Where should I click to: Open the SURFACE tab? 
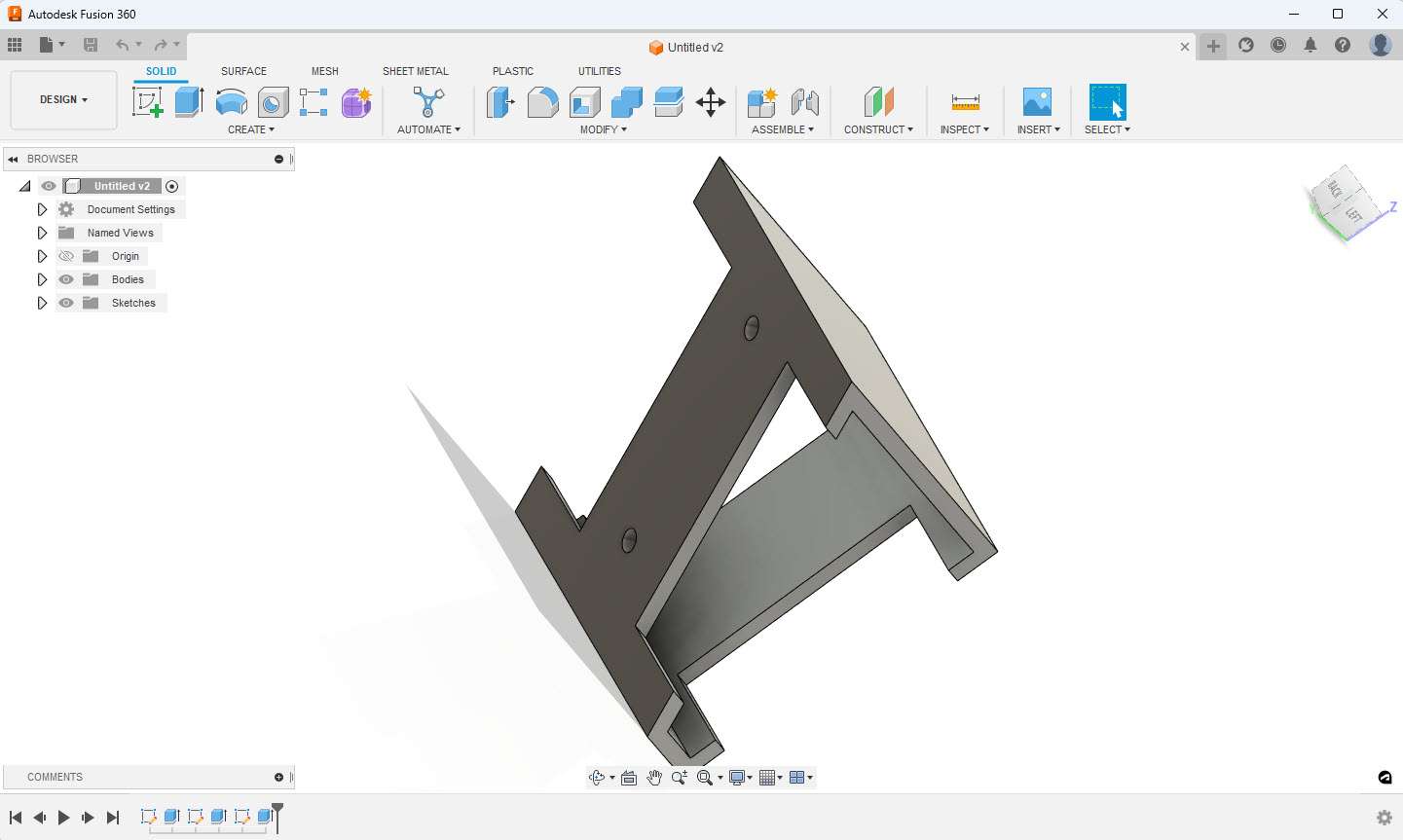click(243, 71)
